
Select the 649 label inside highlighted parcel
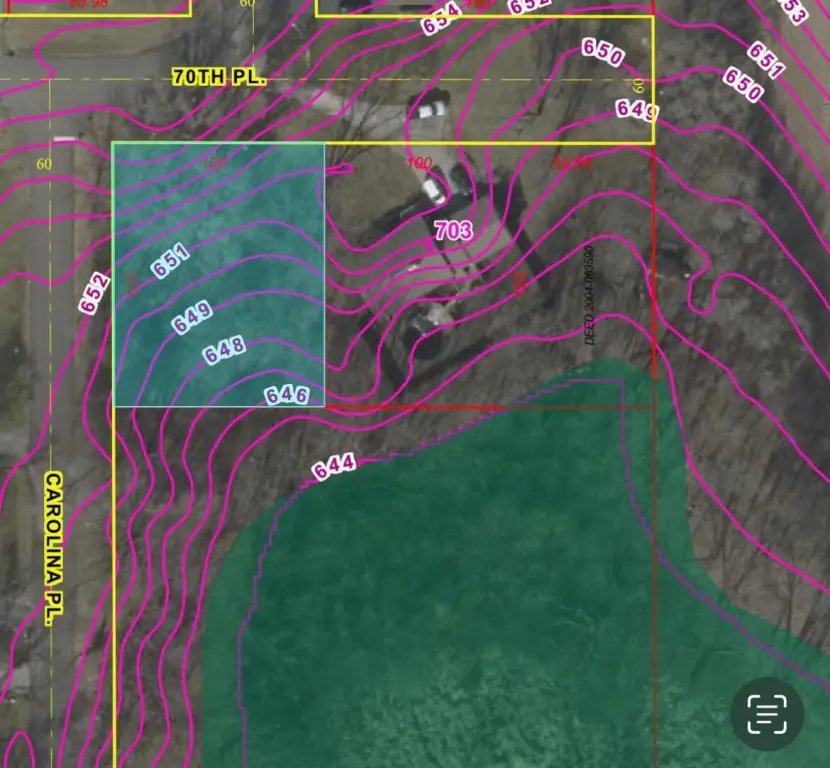pos(192,317)
